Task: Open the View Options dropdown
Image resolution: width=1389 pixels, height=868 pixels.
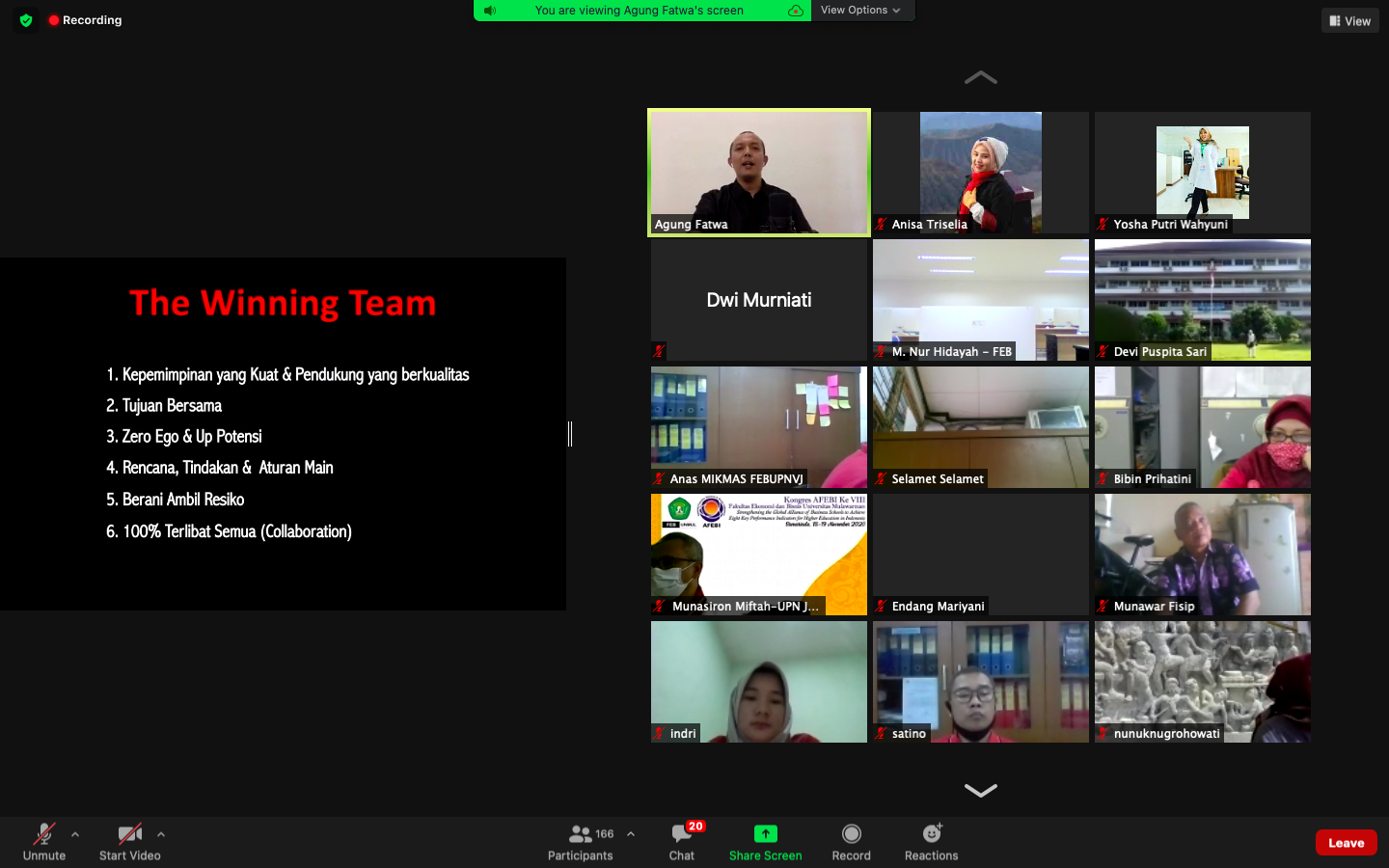Action: pyautogui.click(x=860, y=11)
